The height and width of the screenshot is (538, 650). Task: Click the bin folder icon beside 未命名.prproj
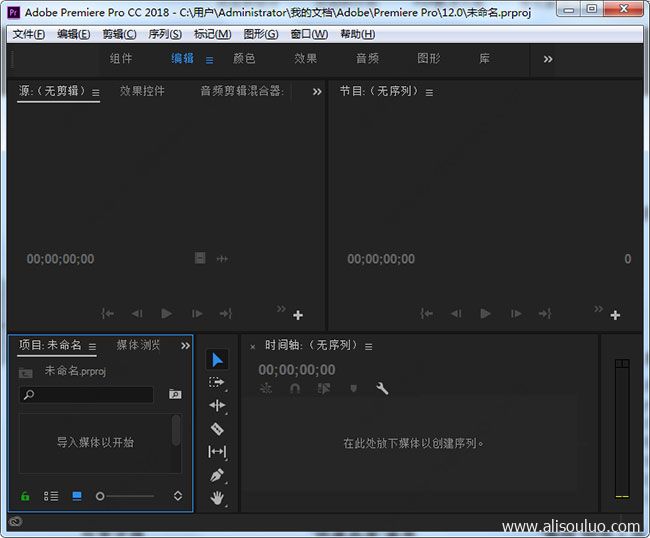(x=26, y=373)
